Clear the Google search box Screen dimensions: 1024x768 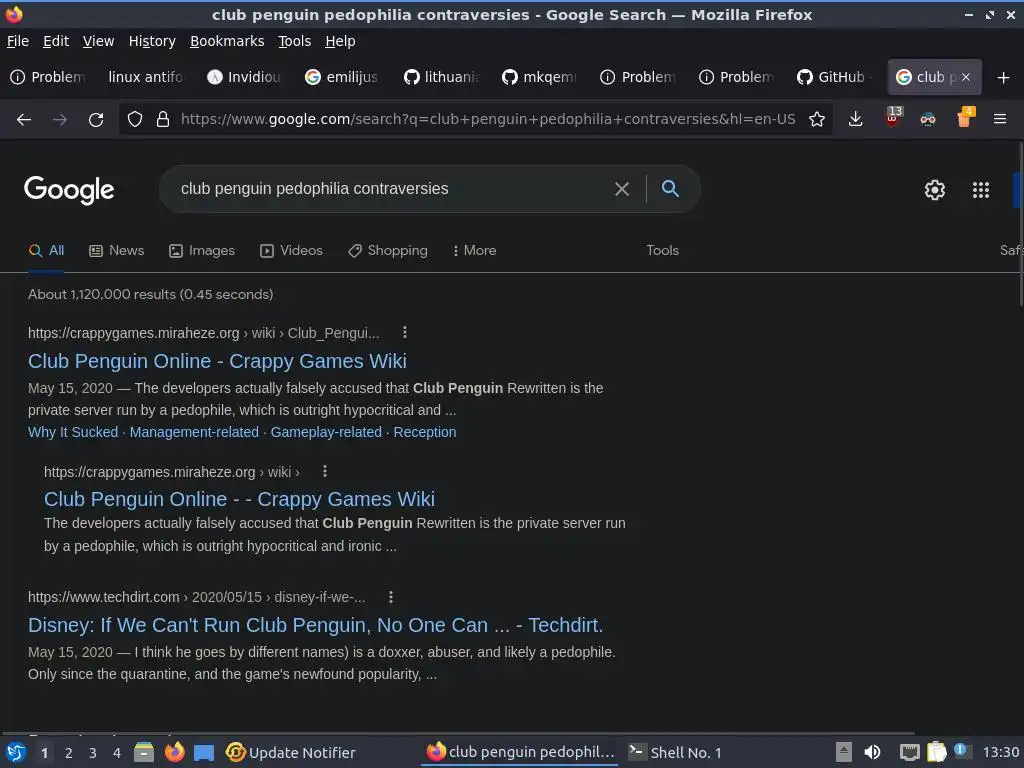click(x=622, y=189)
